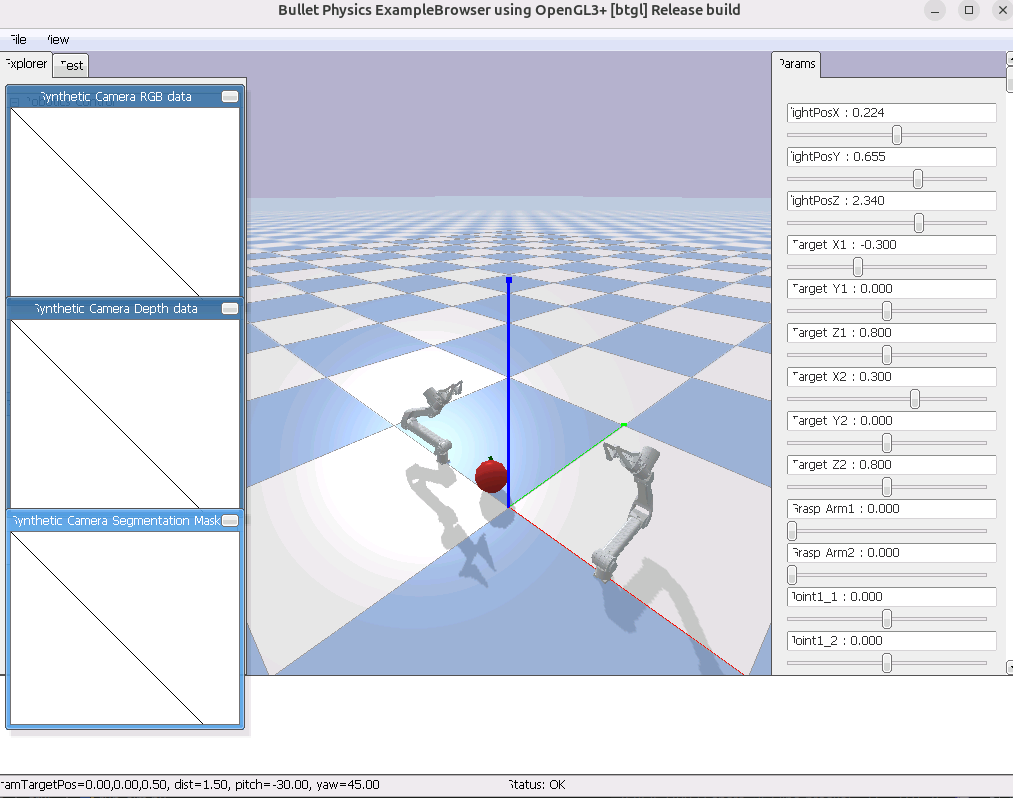Select the Params tab
Image resolution: width=1013 pixels, height=798 pixels.
coord(797,64)
